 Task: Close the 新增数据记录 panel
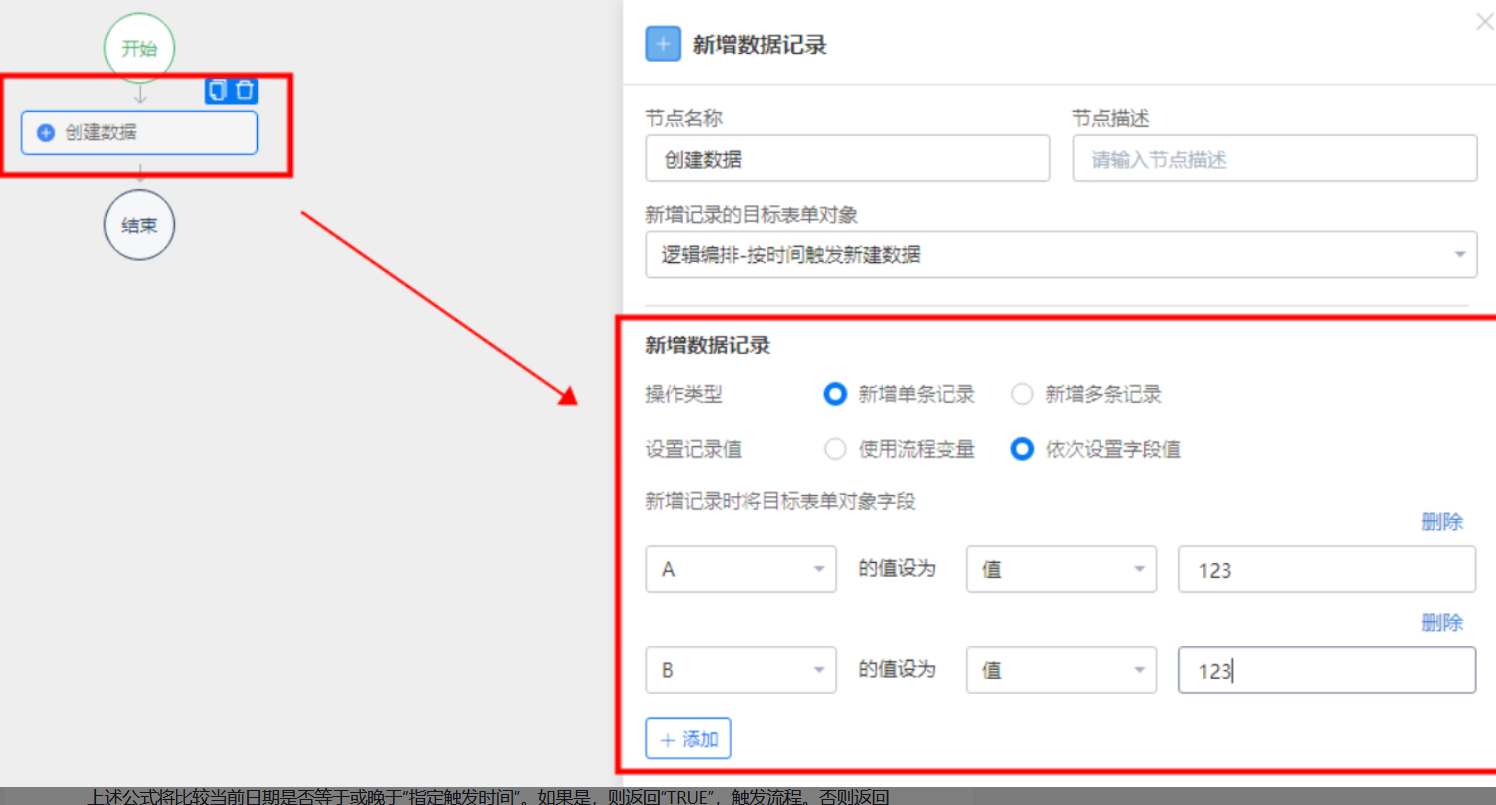coord(1484,22)
